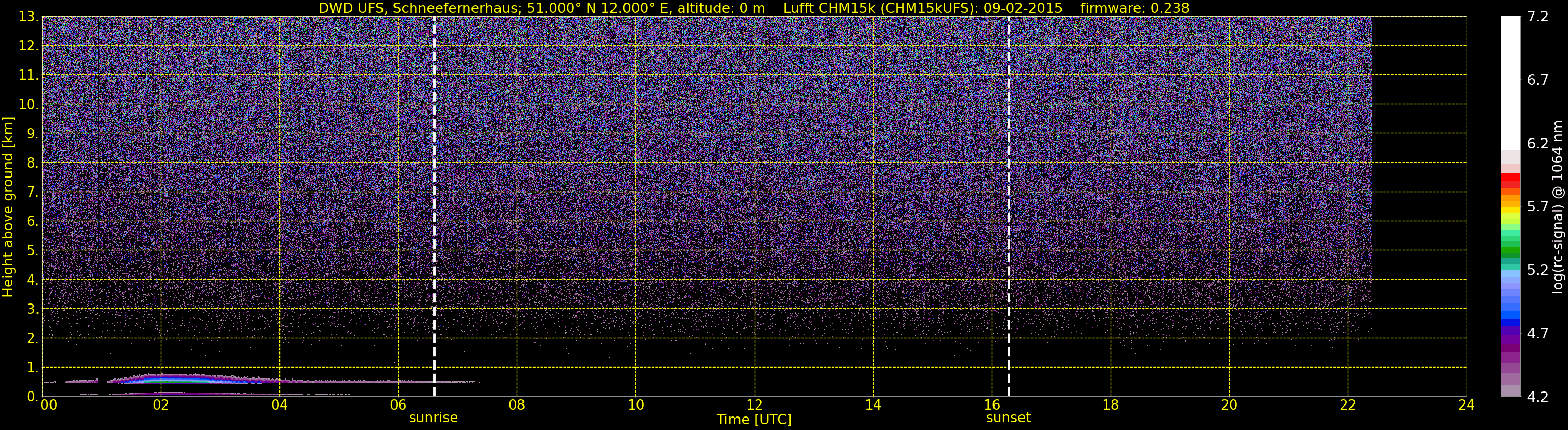Click the 7.2 colorbar tick label

point(1538,17)
